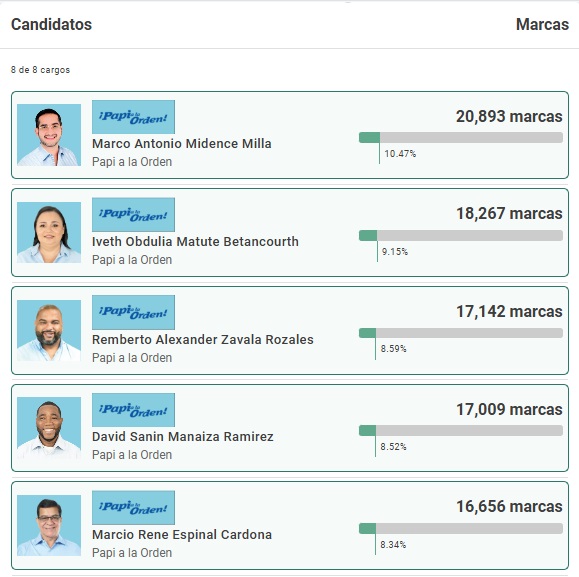Select the name Marcio Rene Espinal Cardona

[182, 535]
